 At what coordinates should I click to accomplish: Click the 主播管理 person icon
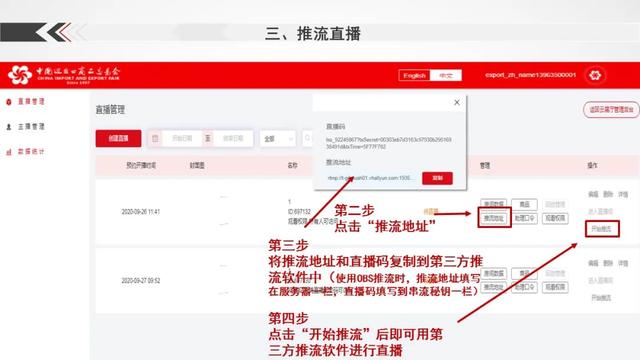coord(9,127)
